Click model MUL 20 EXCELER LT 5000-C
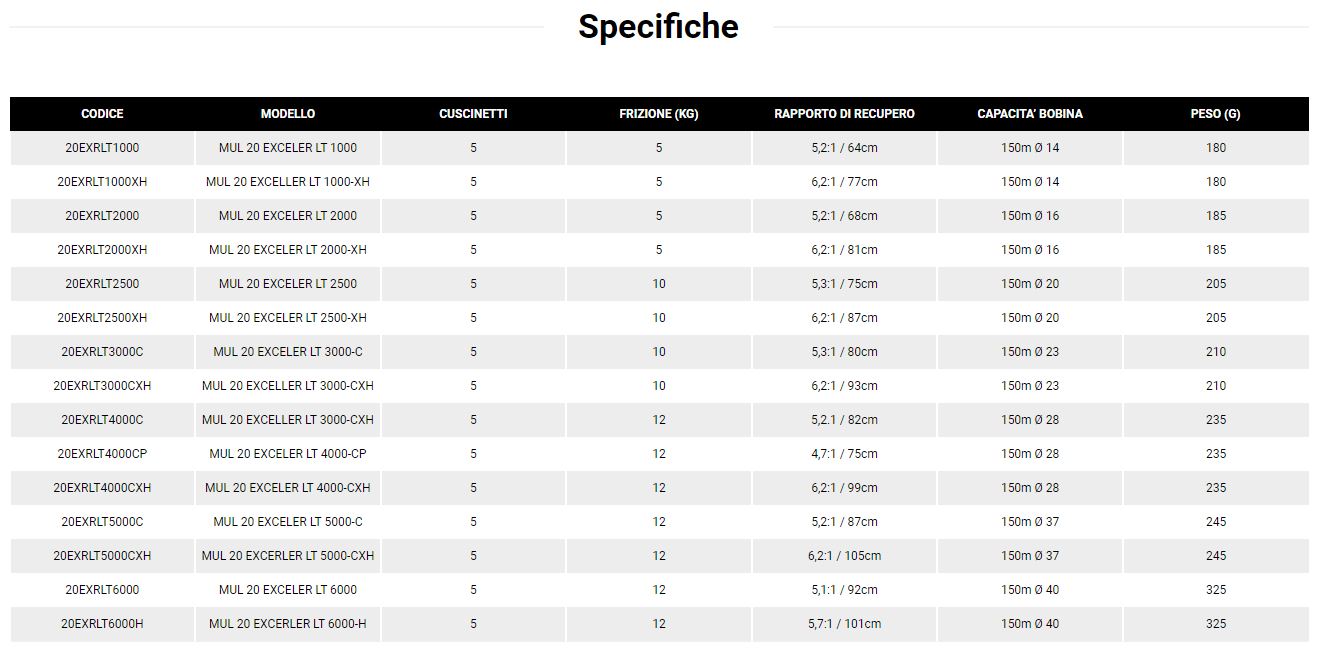This screenshot has width=1321, height=648. (288, 522)
